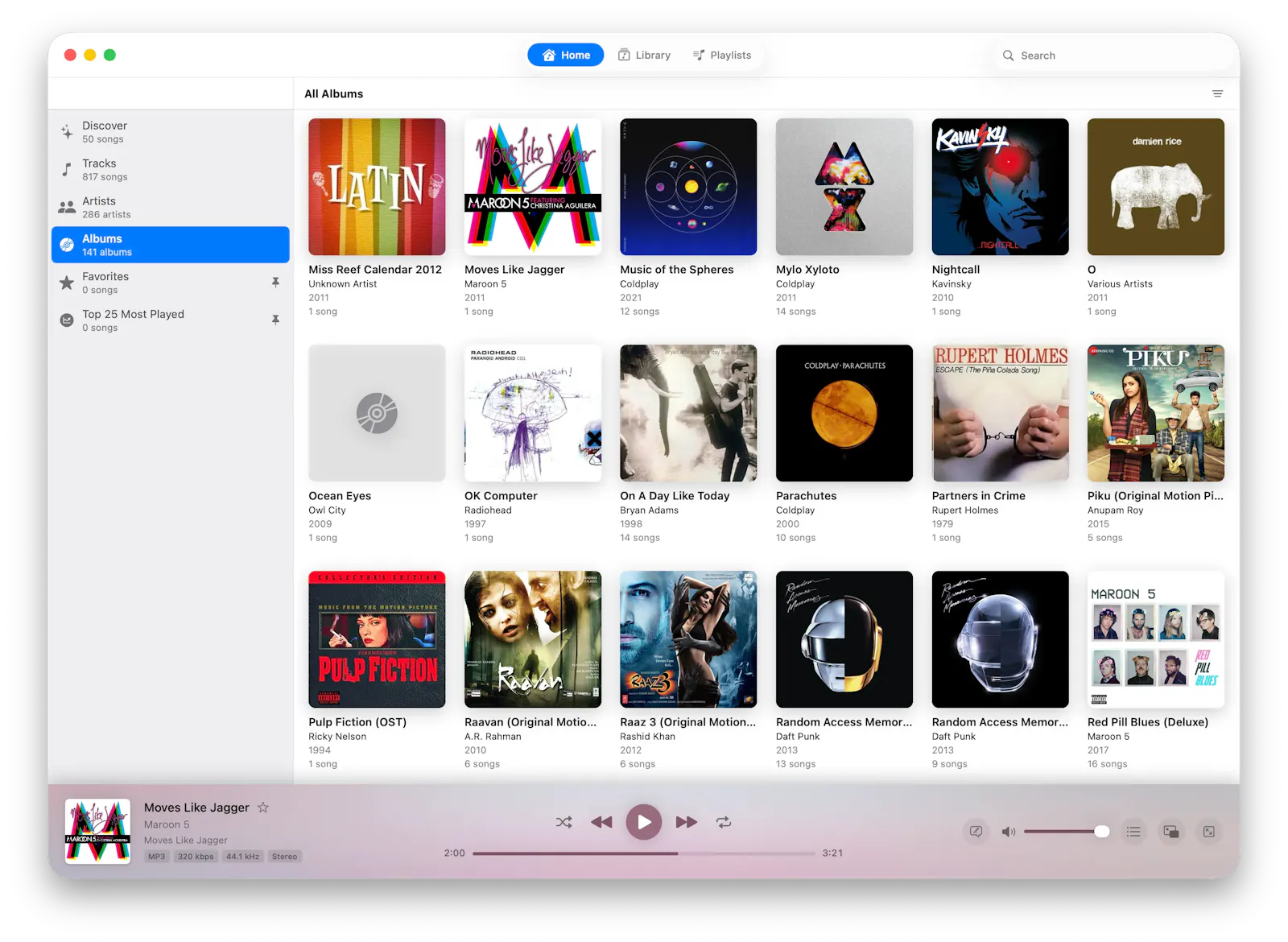Open Miss Reef Calendar 2012 album cover
This screenshot has height=942, width=1288.
pyautogui.click(x=377, y=187)
